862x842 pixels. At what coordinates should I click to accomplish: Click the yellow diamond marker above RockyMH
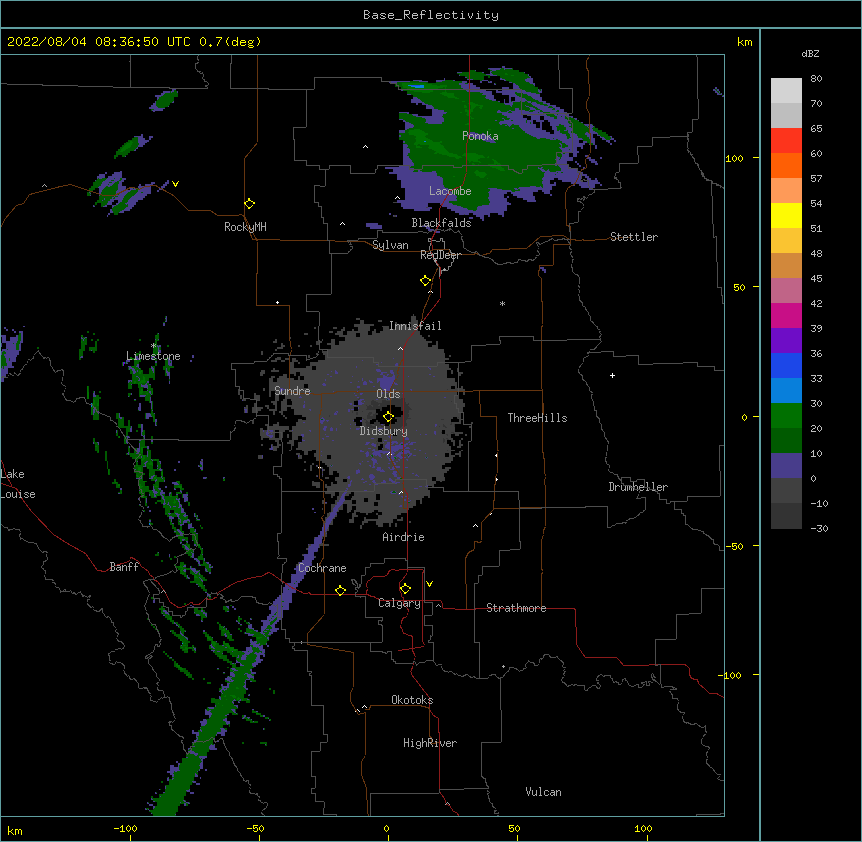tap(250, 204)
